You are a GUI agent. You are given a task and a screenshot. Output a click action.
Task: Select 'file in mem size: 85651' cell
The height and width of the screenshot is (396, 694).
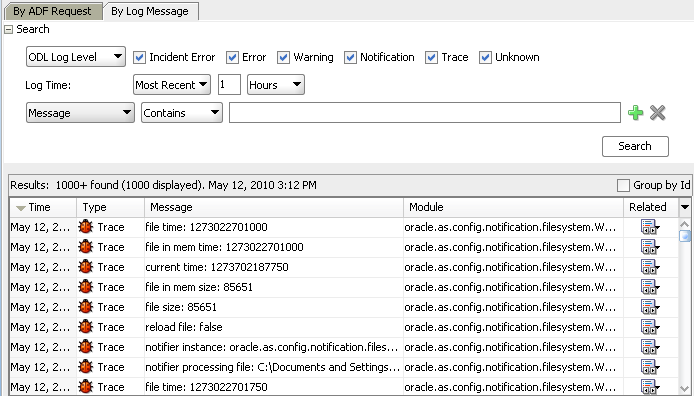pyautogui.click(x=274, y=287)
